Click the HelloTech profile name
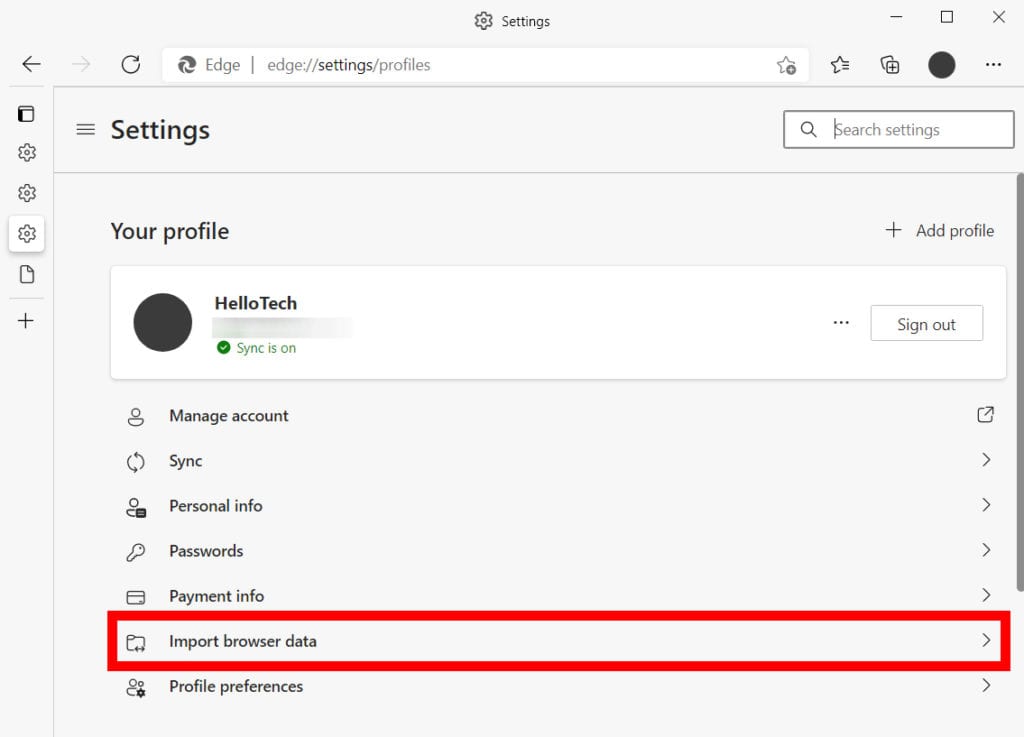The width and height of the screenshot is (1024, 737). pos(256,303)
